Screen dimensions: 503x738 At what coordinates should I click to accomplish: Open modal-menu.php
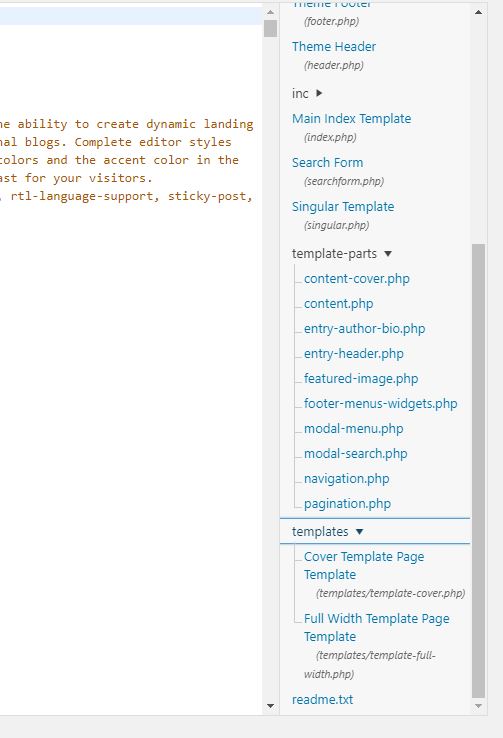(x=353, y=428)
